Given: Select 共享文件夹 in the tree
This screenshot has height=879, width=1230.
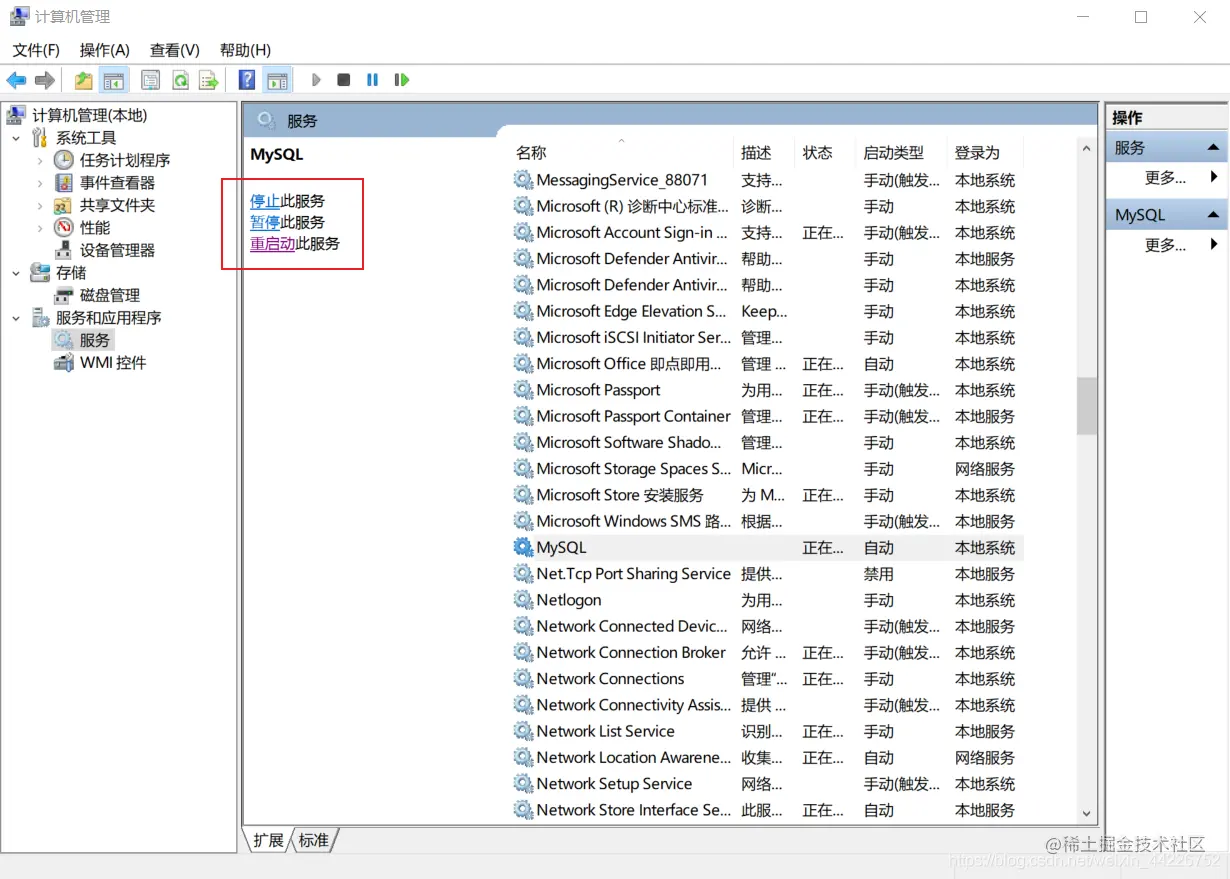Looking at the screenshot, I should click(x=117, y=205).
